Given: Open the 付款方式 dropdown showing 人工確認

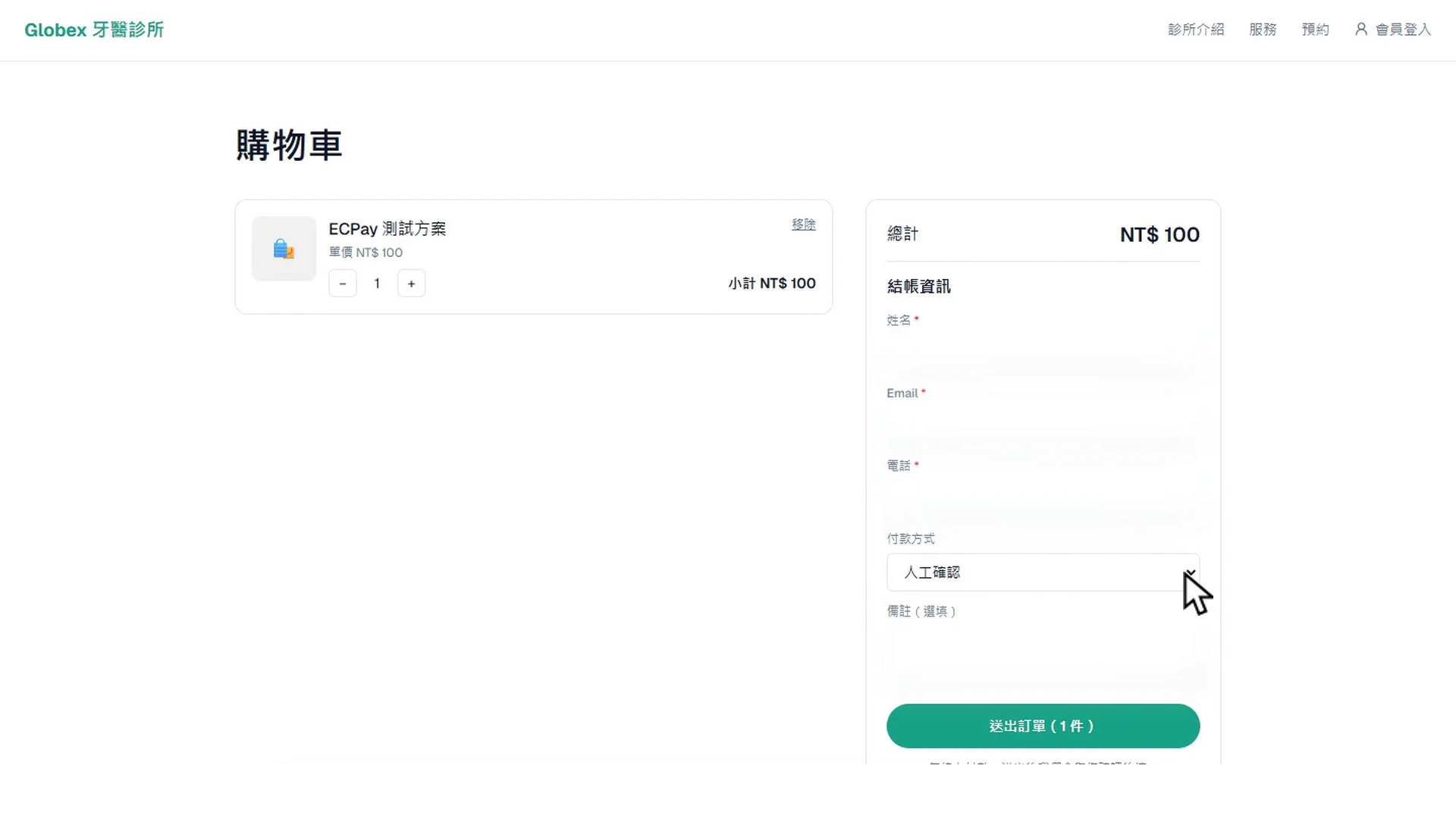Looking at the screenshot, I should 1043,573.
